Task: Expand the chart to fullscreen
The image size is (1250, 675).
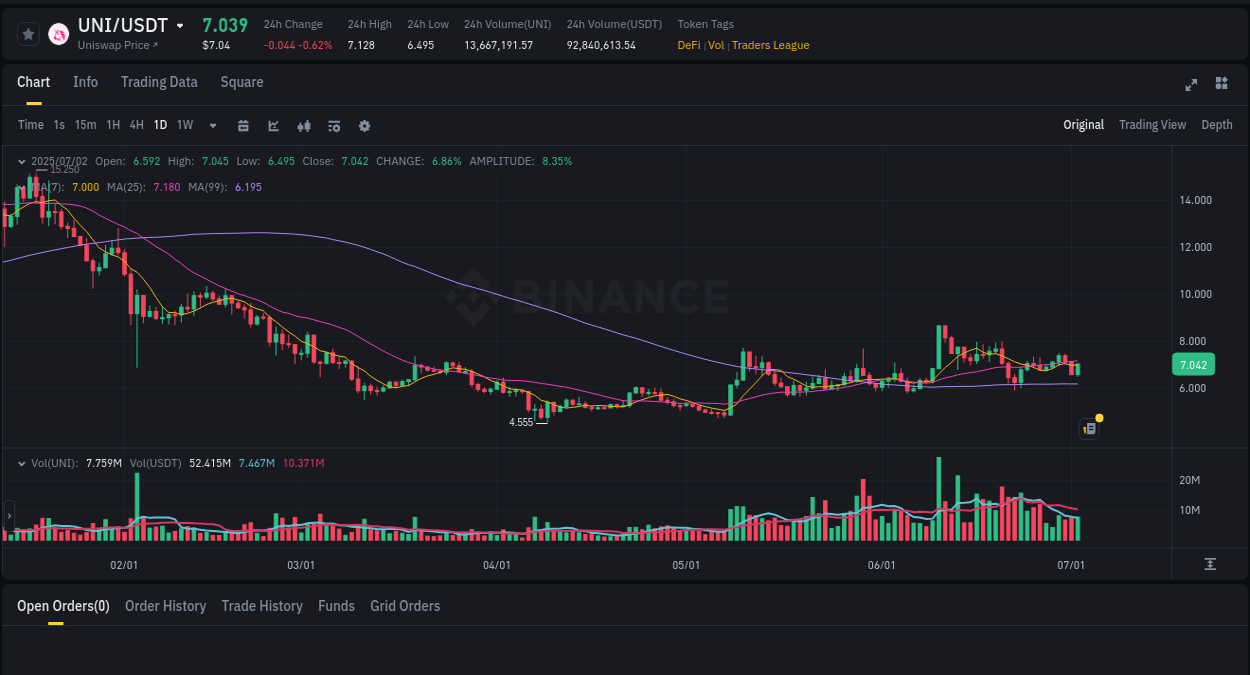Action: coord(1191,85)
